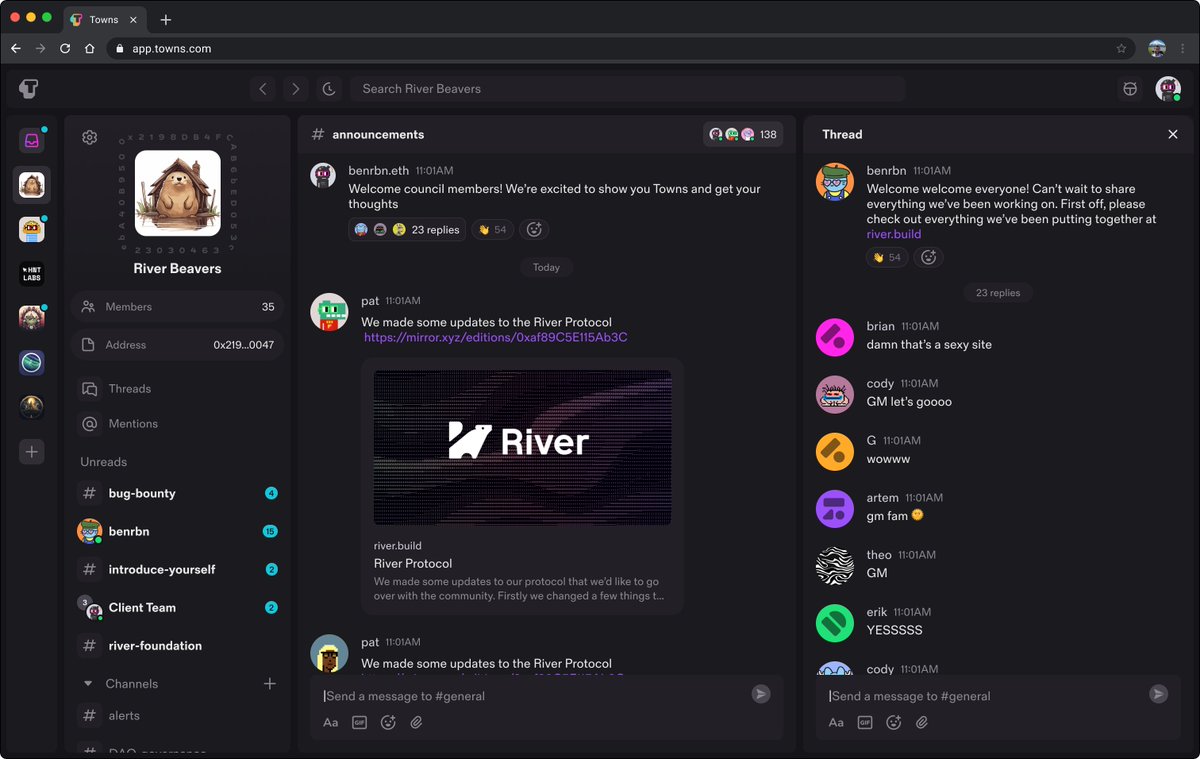The width and height of the screenshot is (1200, 759).
Task: Add a new channel with plus icon
Action: (x=269, y=684)
